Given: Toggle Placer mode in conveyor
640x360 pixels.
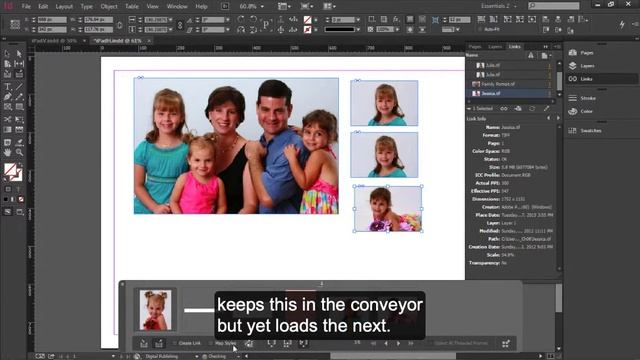Looking at the screenshot, I should click(159, 344).
